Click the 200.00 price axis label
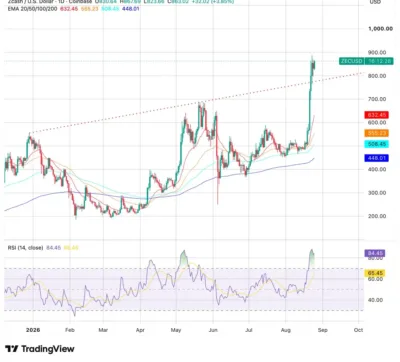400x362 pixels. coord(377,216)
